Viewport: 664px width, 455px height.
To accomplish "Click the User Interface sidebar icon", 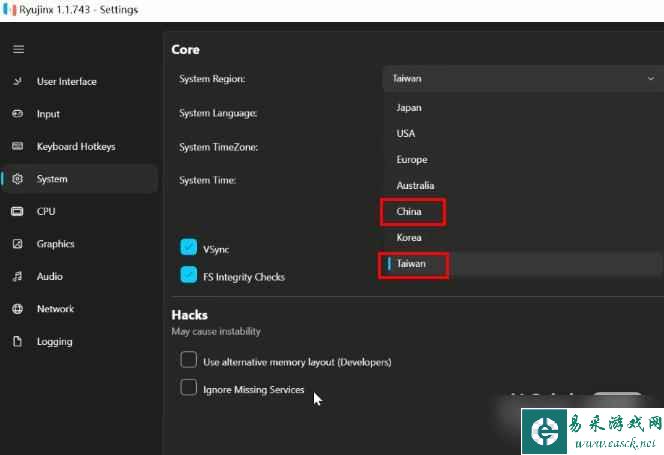I will point(18,82).
